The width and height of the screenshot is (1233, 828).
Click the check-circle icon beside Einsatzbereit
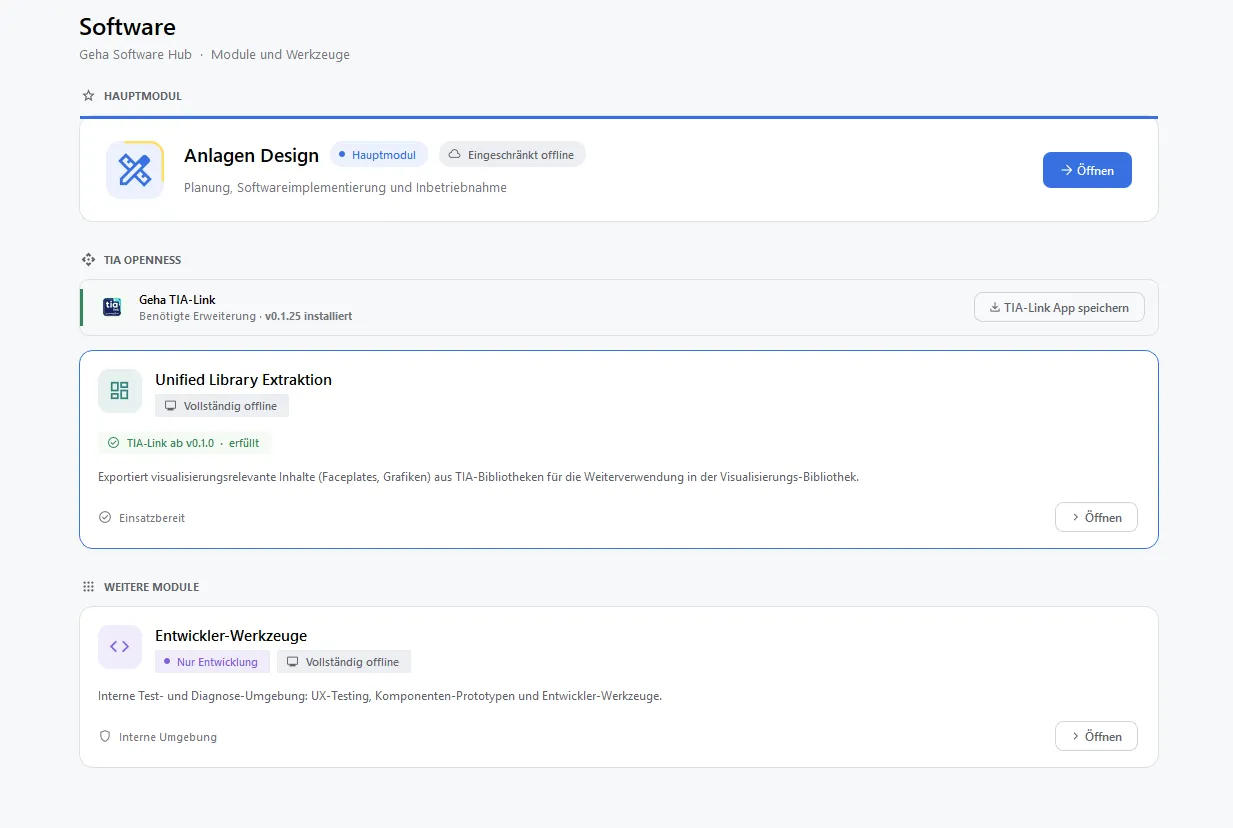click(x=105, y=518)
